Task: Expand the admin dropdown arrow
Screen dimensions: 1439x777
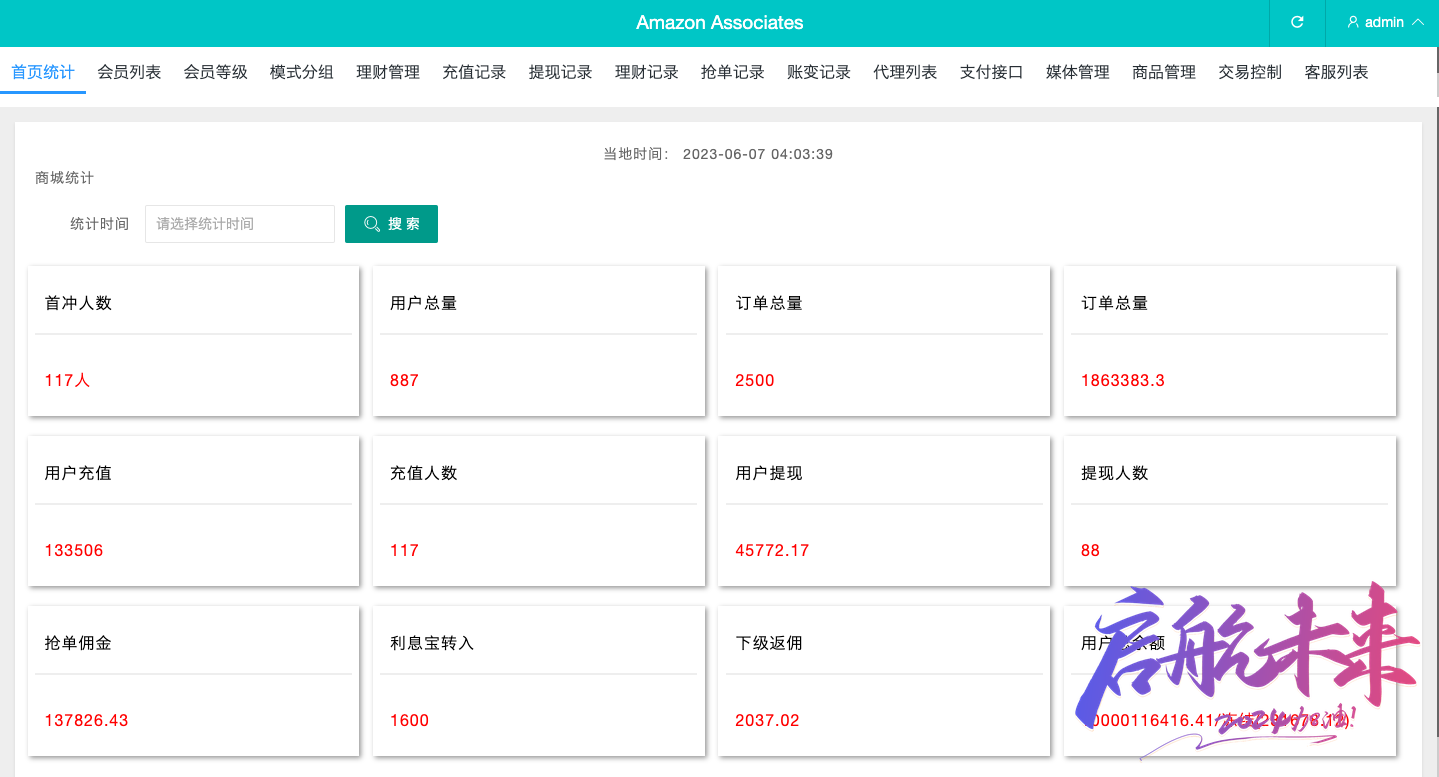Action: pyautogui.click(x=1417, y=22)
